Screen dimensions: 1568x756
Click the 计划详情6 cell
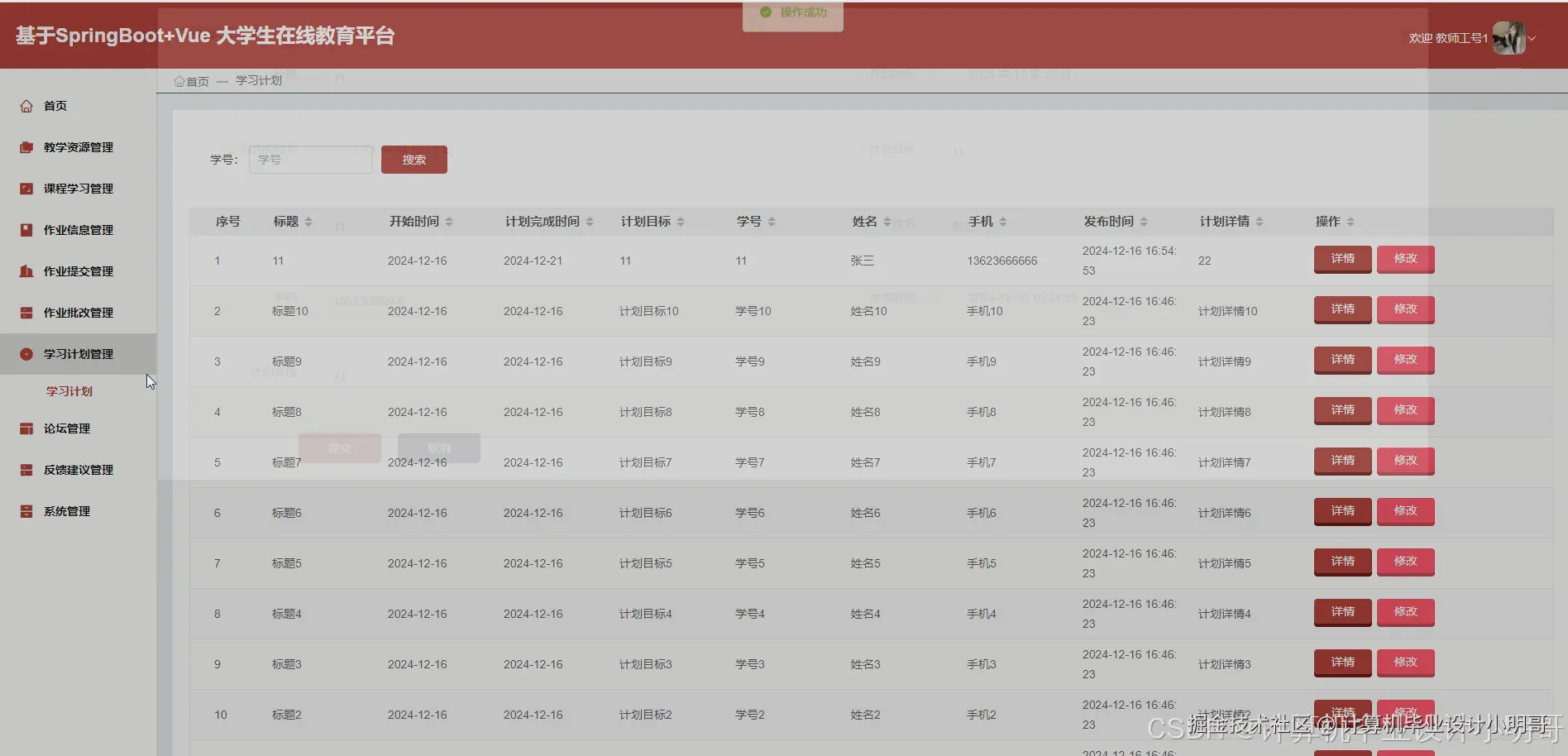pos(1225,513)
